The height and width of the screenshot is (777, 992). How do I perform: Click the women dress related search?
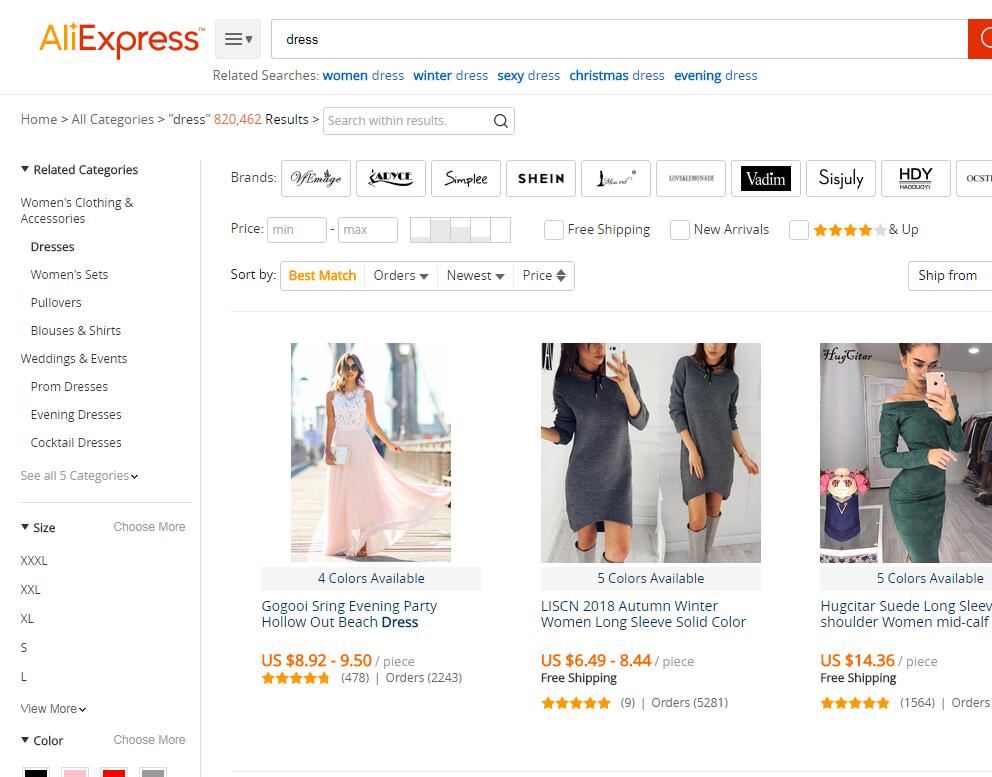[363, 76]
